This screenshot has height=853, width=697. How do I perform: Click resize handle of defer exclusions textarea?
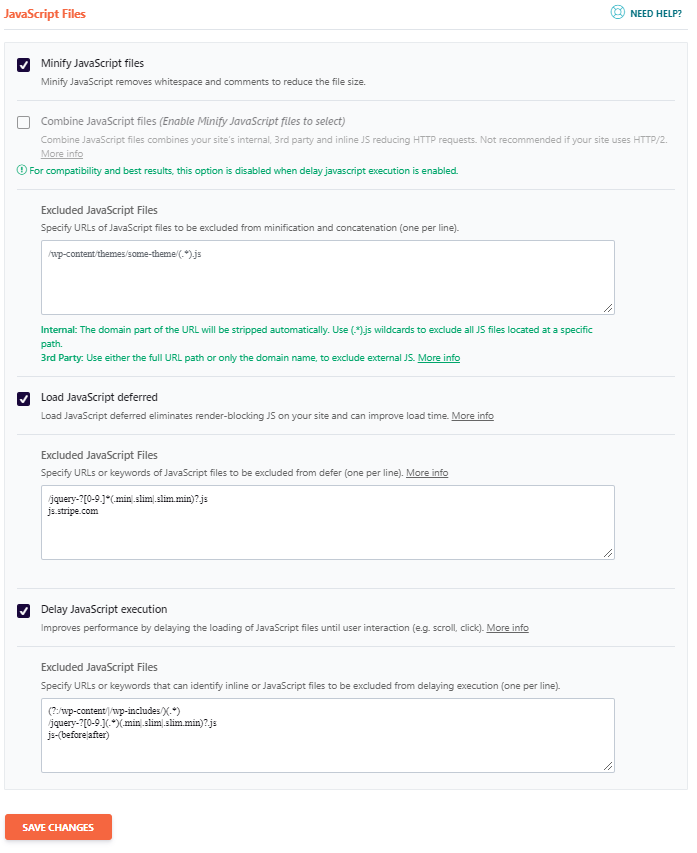608,553
